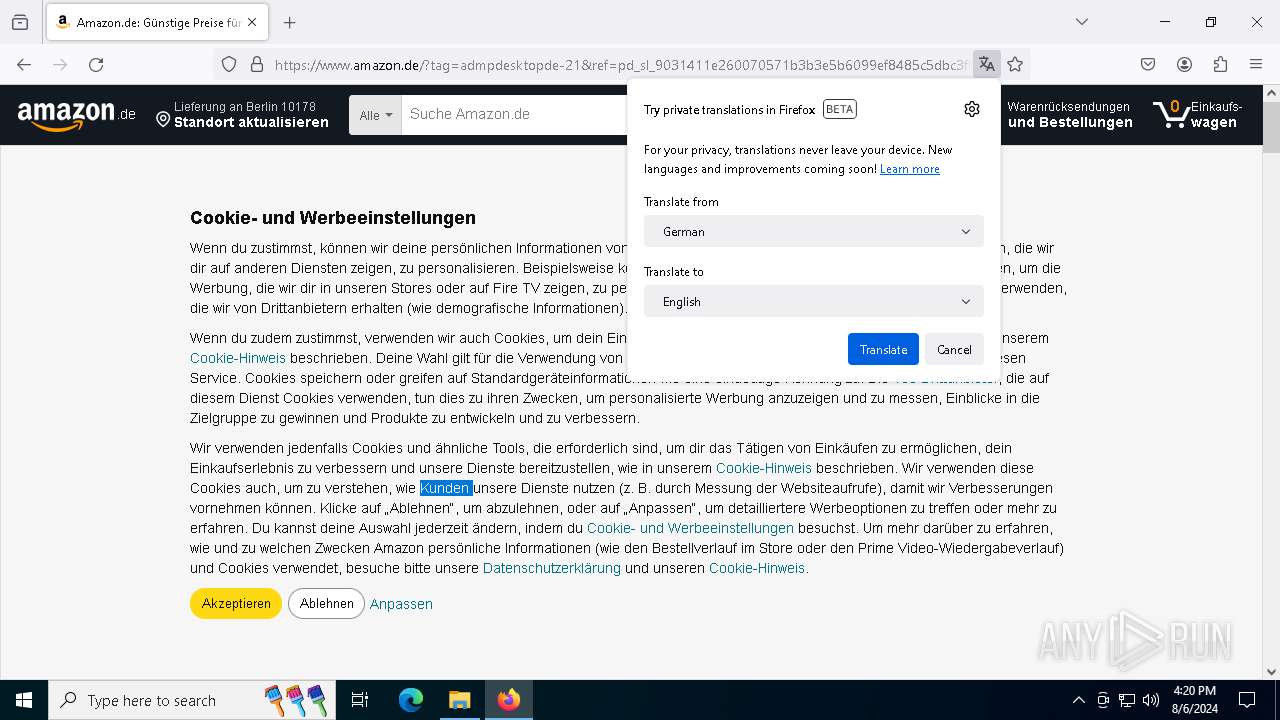Update delivery location Berlin 10178
This screenshot has width=1280, height=720.
coord(242,115)
